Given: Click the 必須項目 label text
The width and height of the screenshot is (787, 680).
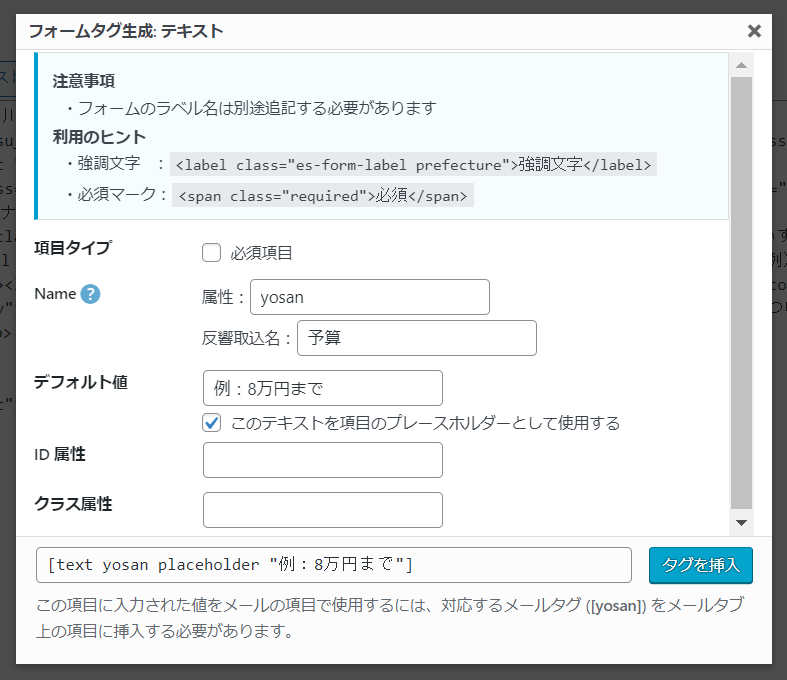Looking at the screenshot, I should (261, 253).
